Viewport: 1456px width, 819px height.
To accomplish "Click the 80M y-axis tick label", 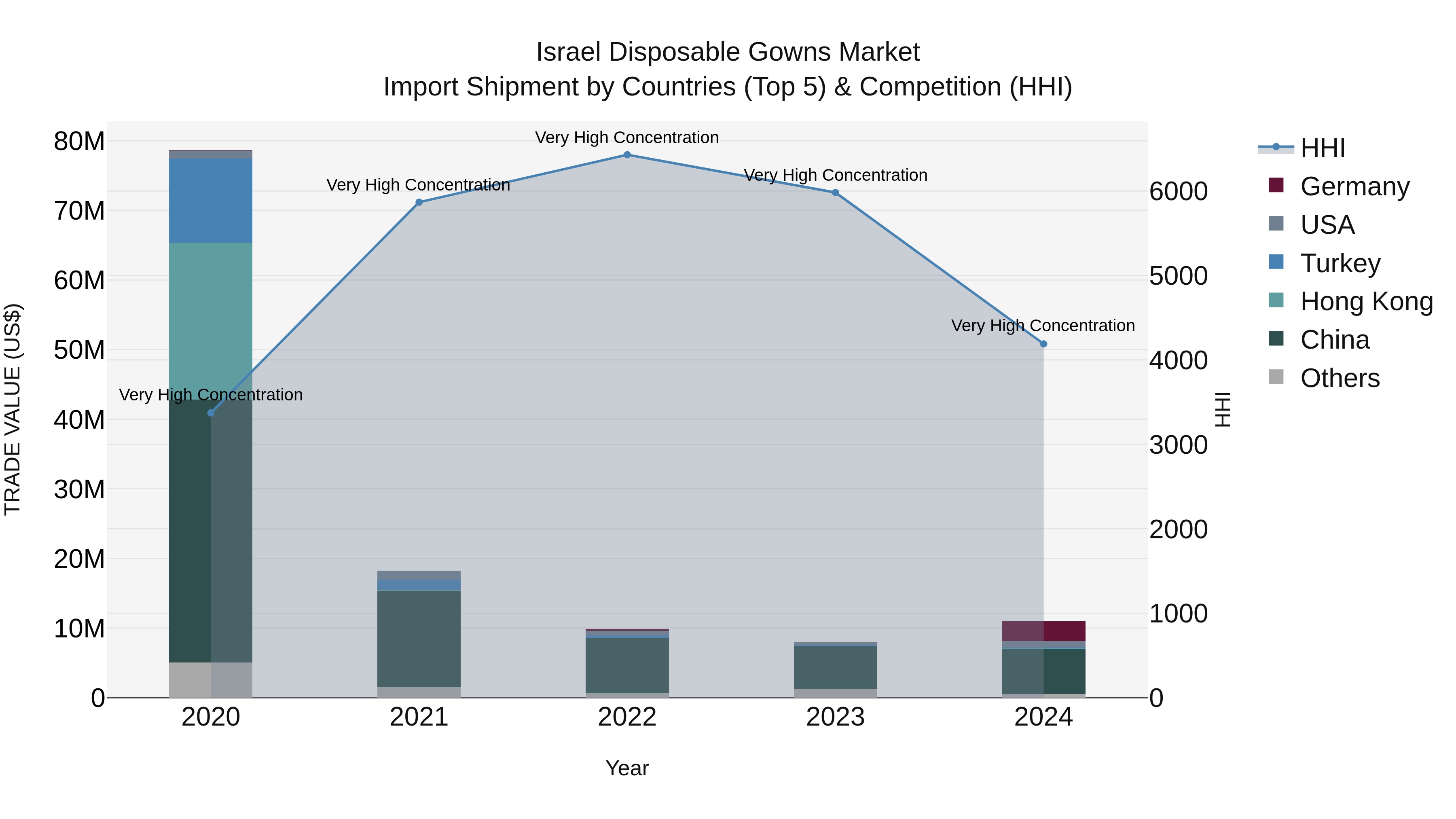I will click(79, 141).
